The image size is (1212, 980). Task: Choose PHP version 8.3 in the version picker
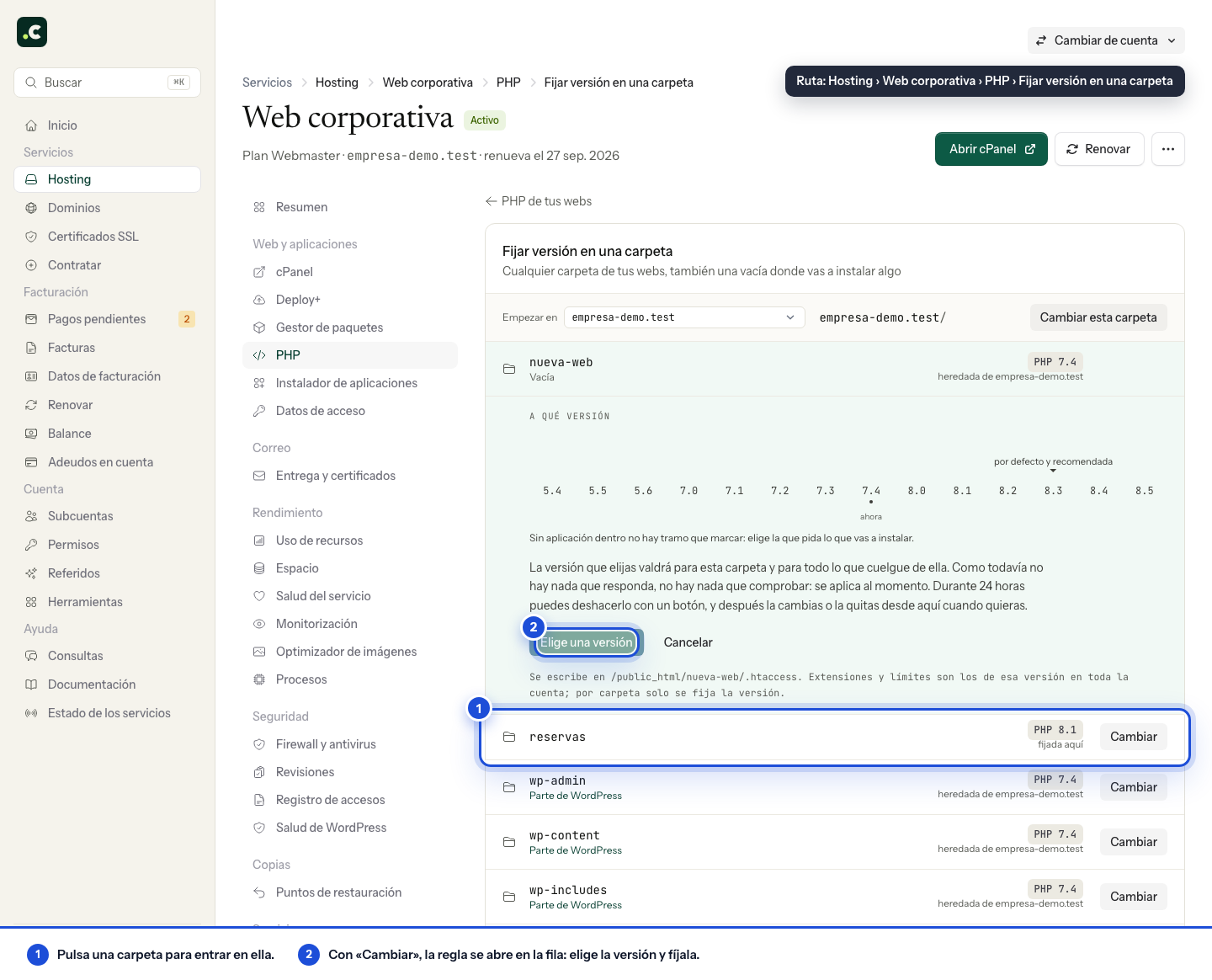point(1054,491)
